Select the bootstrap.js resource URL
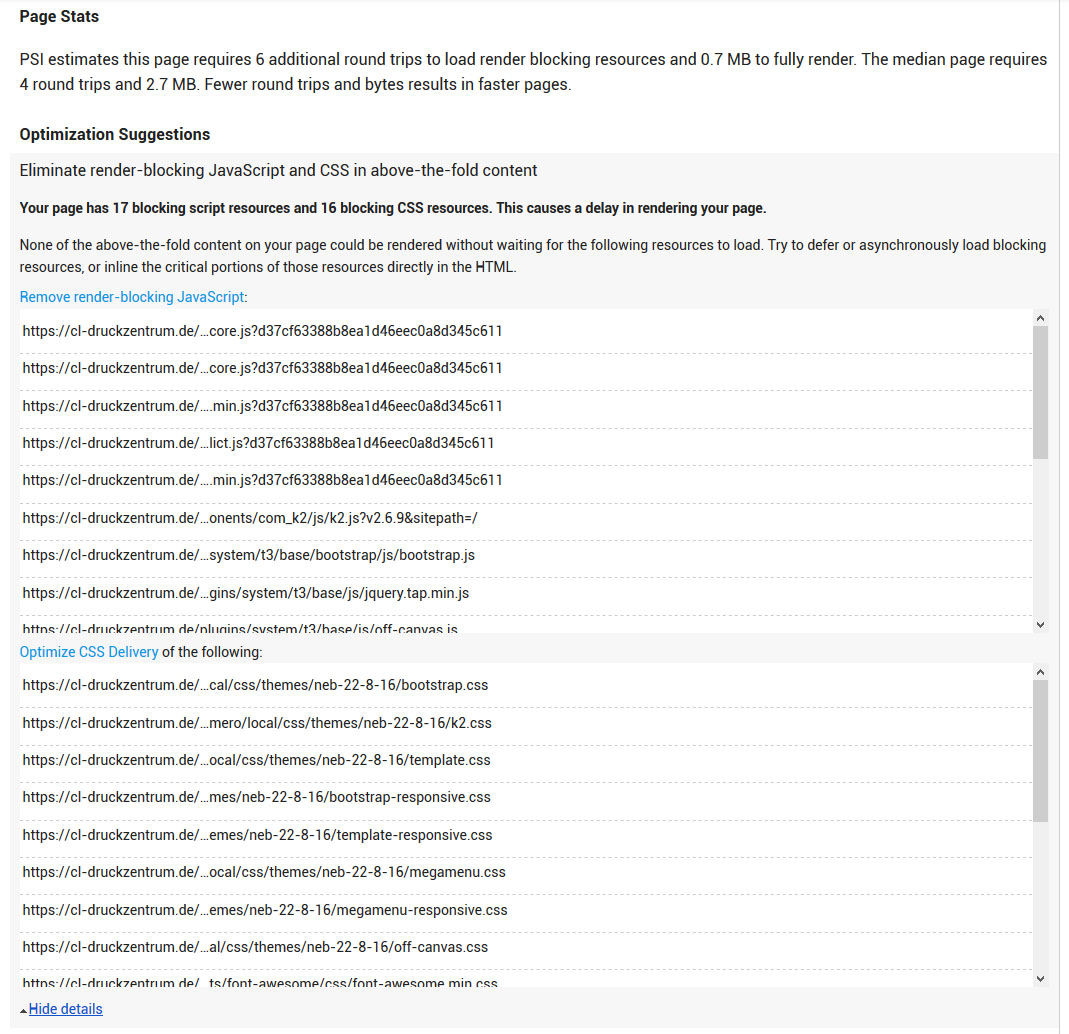The width and height of the screenshot is (1069, 1034). tap(249, 555)
